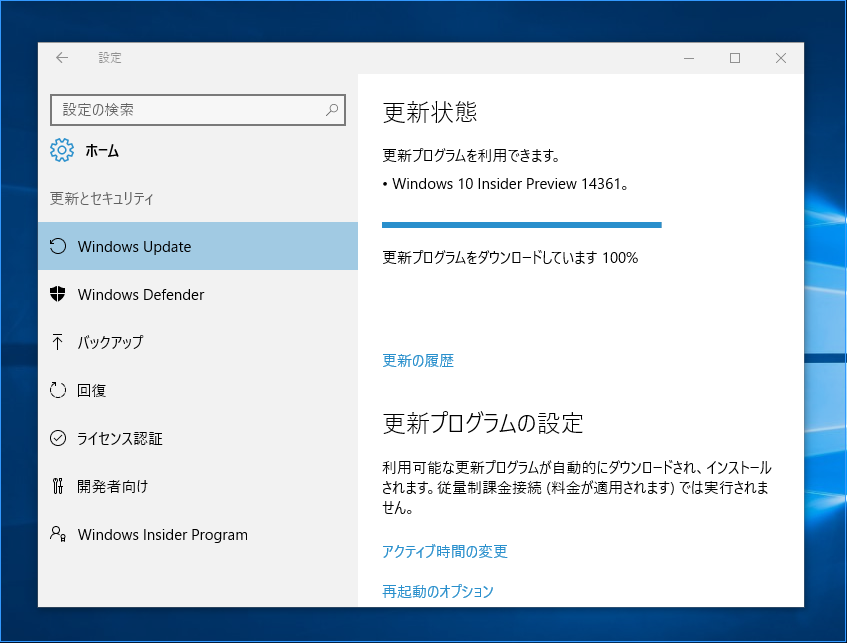847x643 pixels.
Task: Open Windows Defender settings page
Action: [x=198, y=294]
